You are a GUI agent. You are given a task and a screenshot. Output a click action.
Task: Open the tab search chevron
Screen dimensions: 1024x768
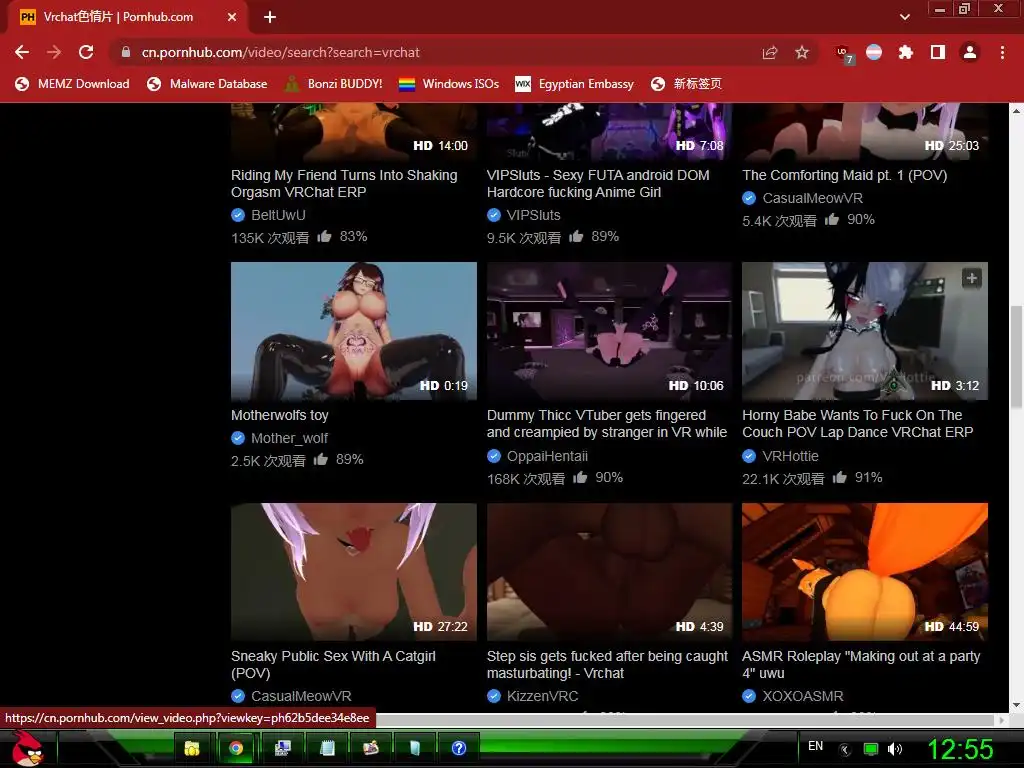tap(905, 17)
